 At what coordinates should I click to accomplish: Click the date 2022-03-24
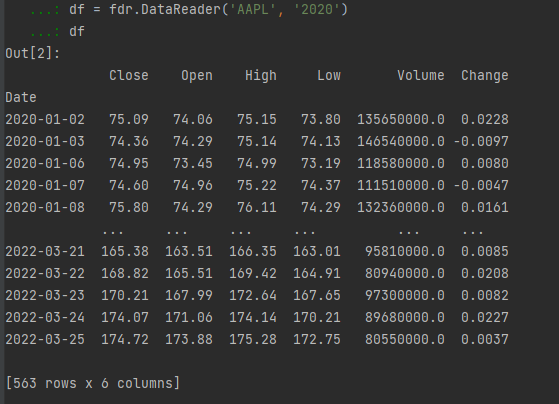tap(45, 317)
